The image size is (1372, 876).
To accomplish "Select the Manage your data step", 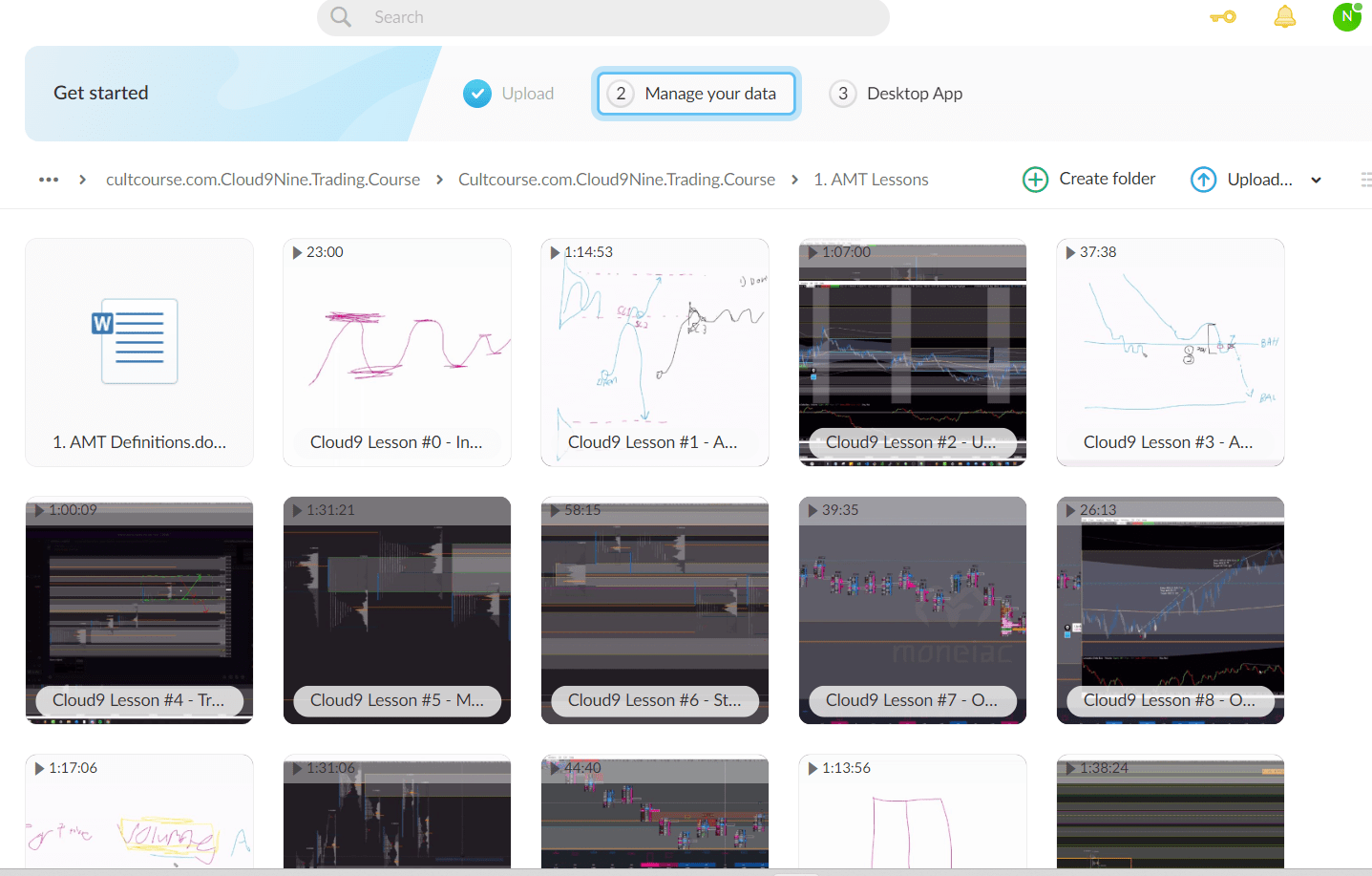I will click(x=696, y=94).
